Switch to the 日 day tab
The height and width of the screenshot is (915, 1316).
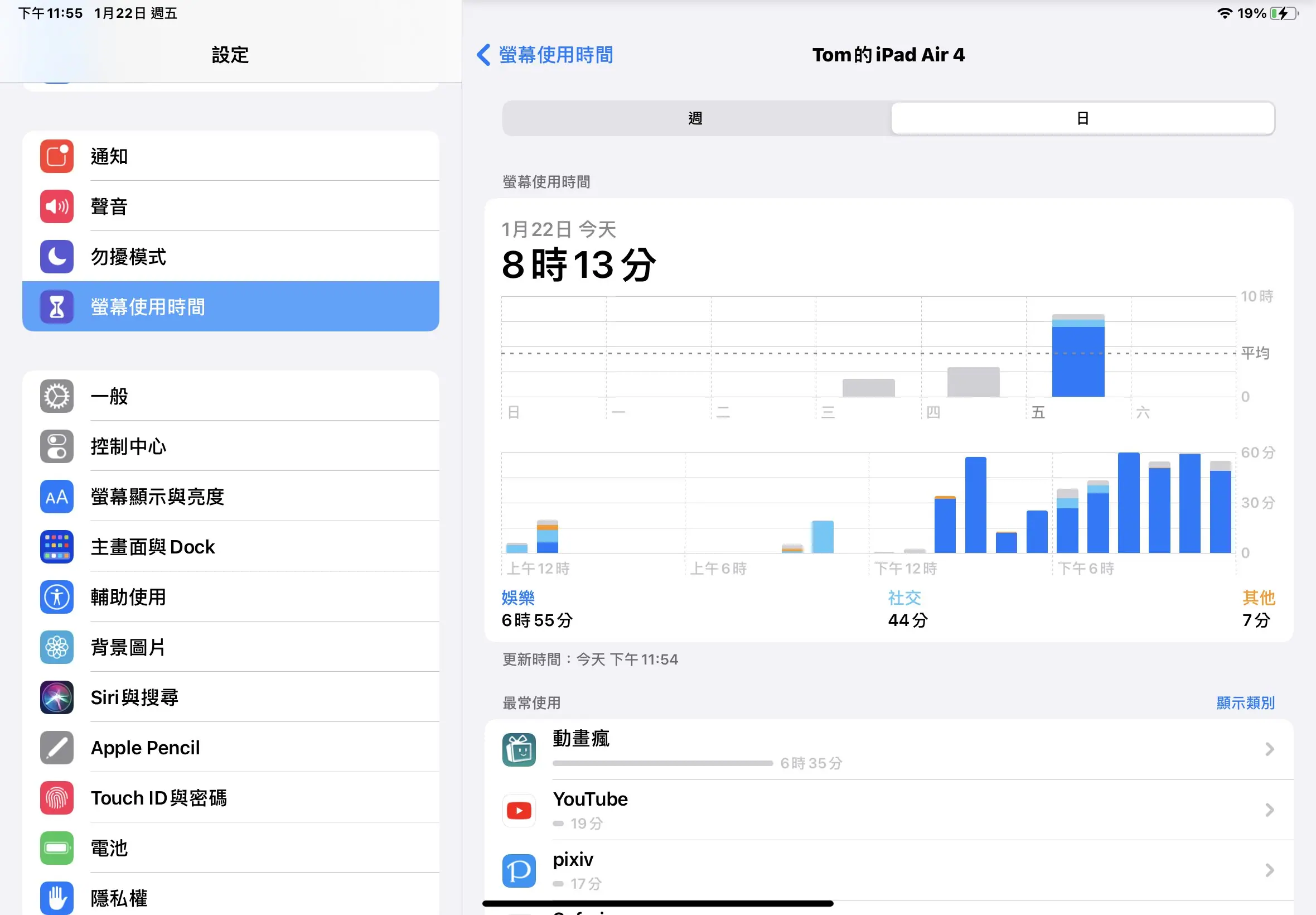coord(1083,118)
